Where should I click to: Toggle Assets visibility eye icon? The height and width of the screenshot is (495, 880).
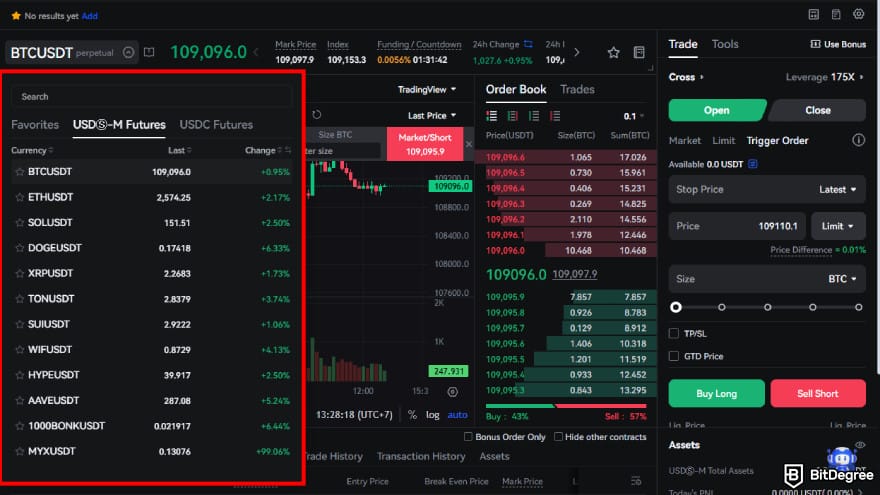[859, 445]
